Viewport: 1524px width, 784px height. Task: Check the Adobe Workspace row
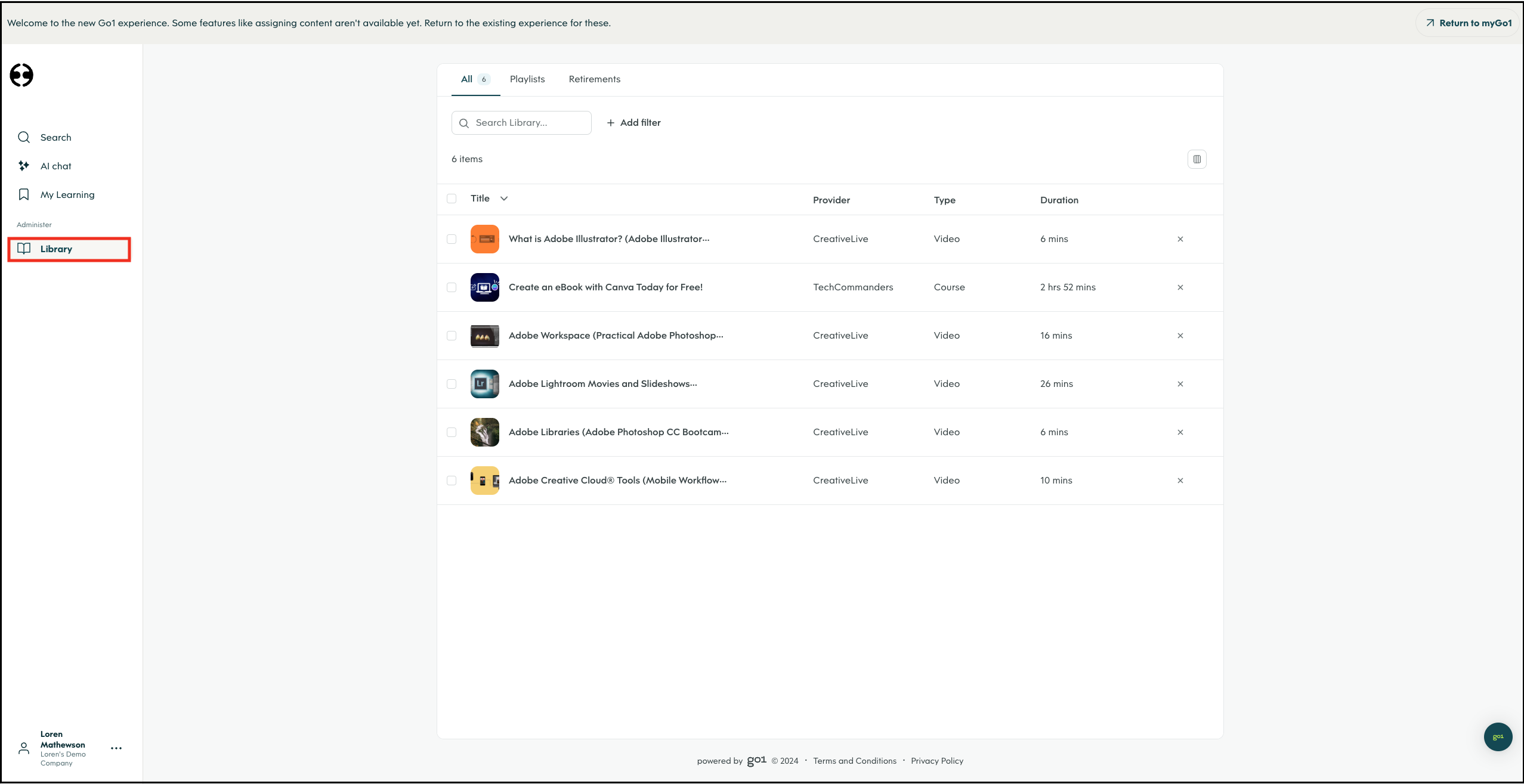click(452, 336)
